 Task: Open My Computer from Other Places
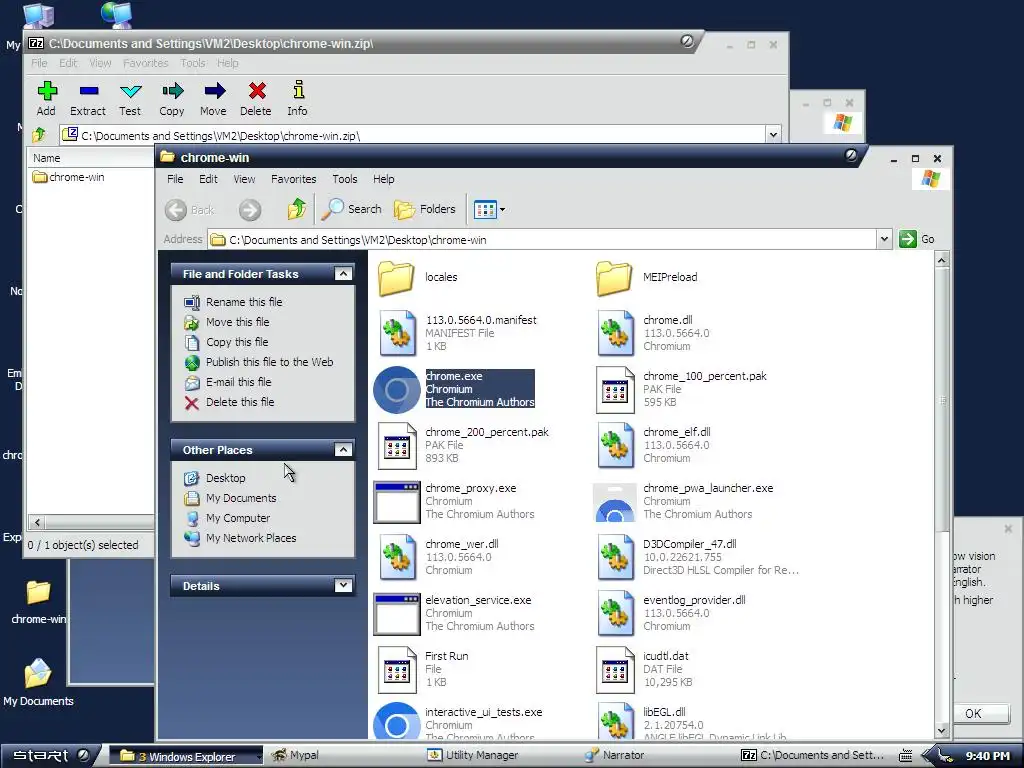238,519
